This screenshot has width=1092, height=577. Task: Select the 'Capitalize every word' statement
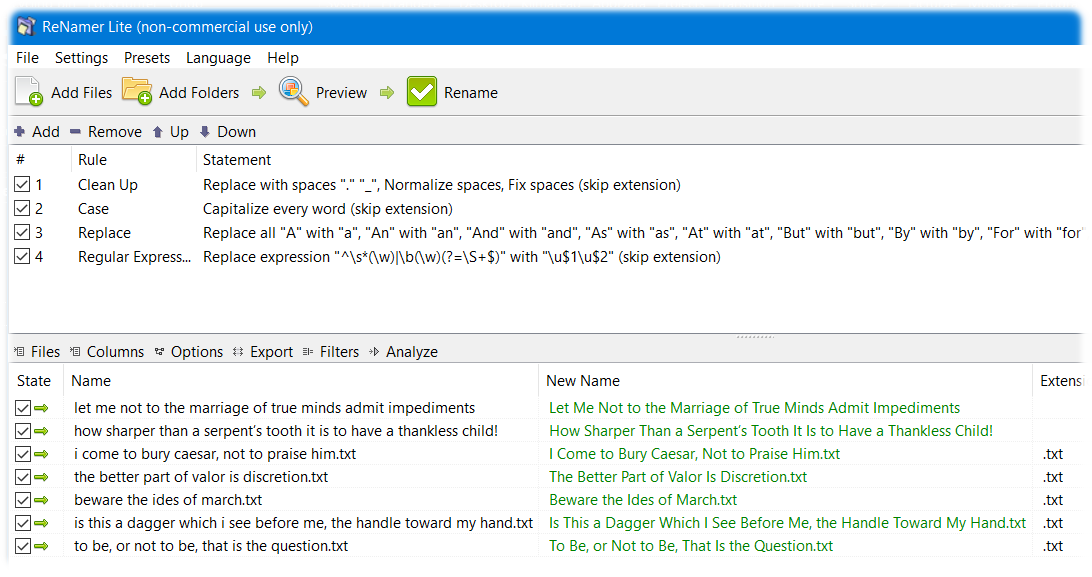click(x=327, y=209)
